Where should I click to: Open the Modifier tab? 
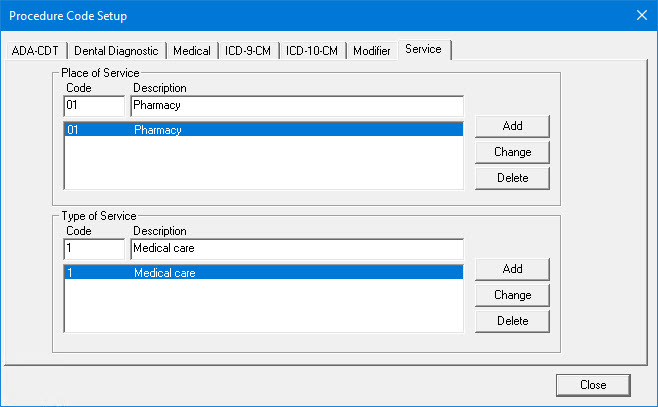(372, 51)
